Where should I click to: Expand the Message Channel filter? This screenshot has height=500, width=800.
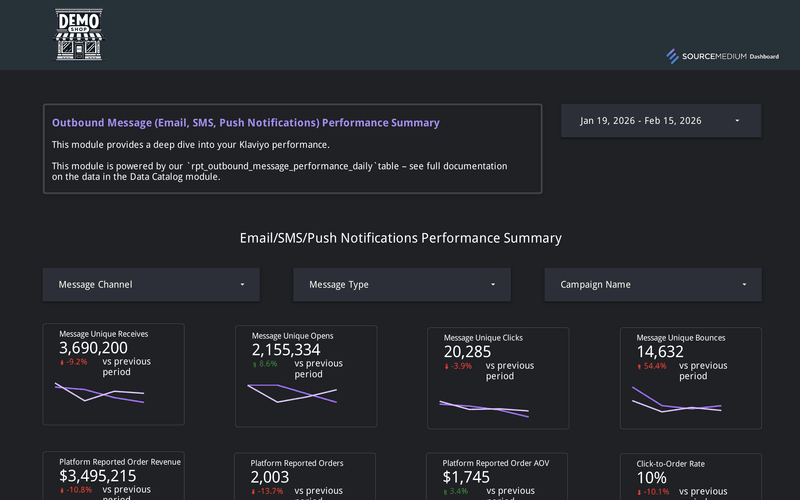[x=151, y=285]
